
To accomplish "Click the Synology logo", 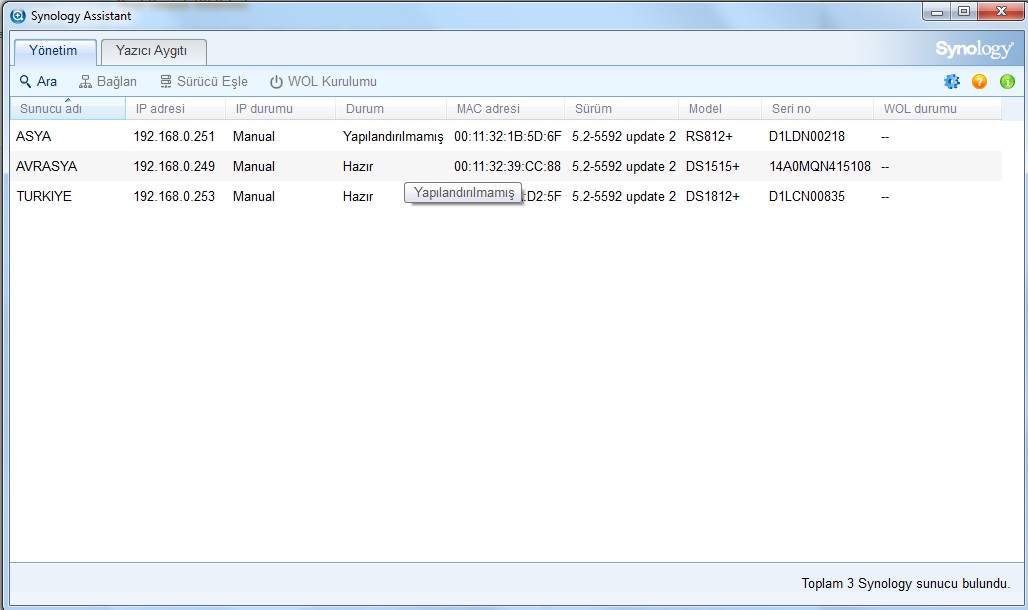I will (x=973, y=50).
